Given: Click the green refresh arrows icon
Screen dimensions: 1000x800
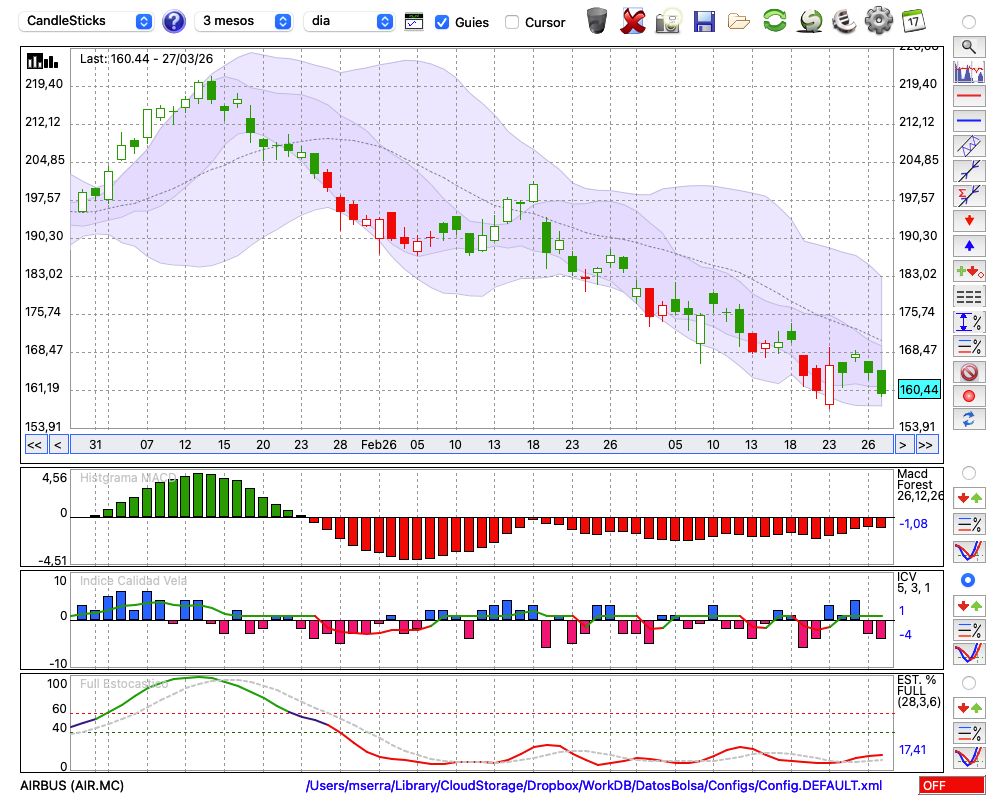Looking at the screenshot, I should (x=774, y=21).
